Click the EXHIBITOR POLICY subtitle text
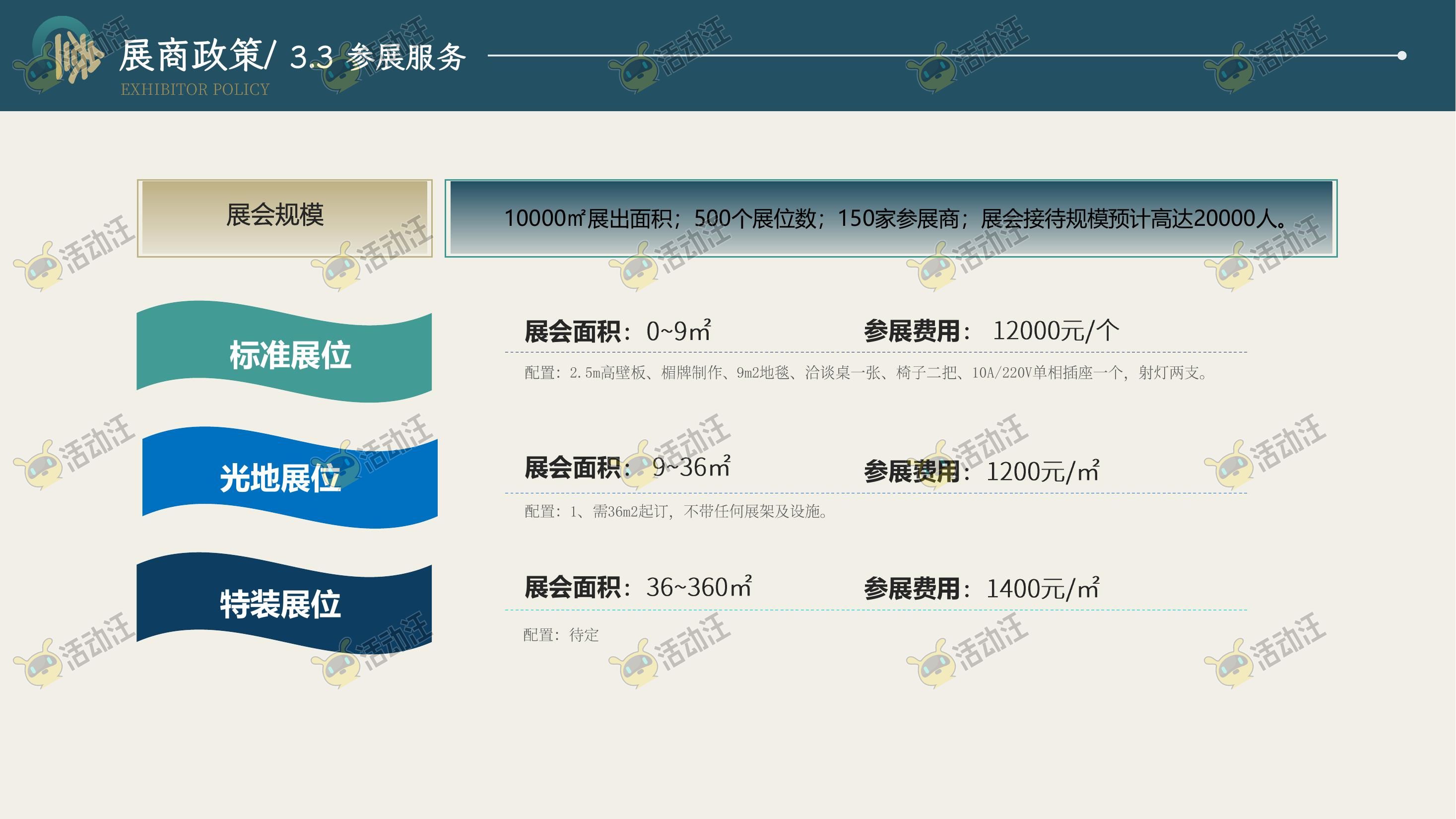The image size is (1456, 819). pyautogui.click(x=195, y=89)
